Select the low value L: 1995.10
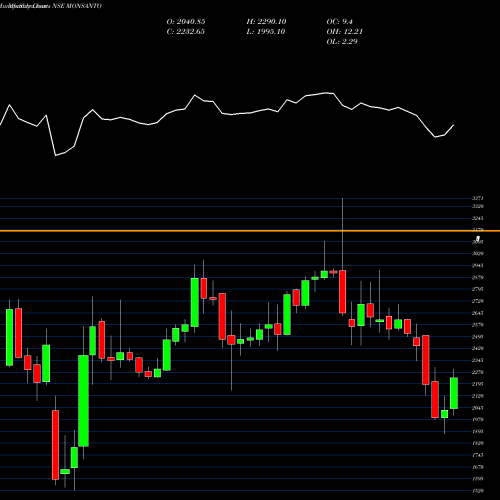Image resolution: width=500 pixels, height=500 pixels. tap(266, 32)
